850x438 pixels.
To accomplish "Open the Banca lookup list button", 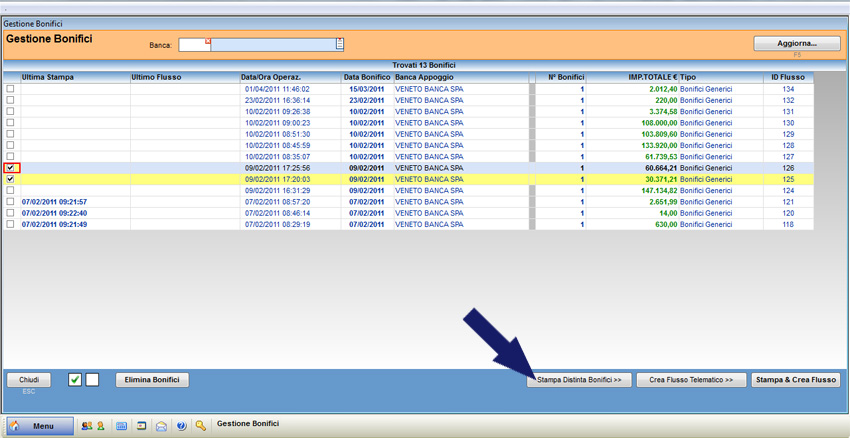I will tap(340, 44).
